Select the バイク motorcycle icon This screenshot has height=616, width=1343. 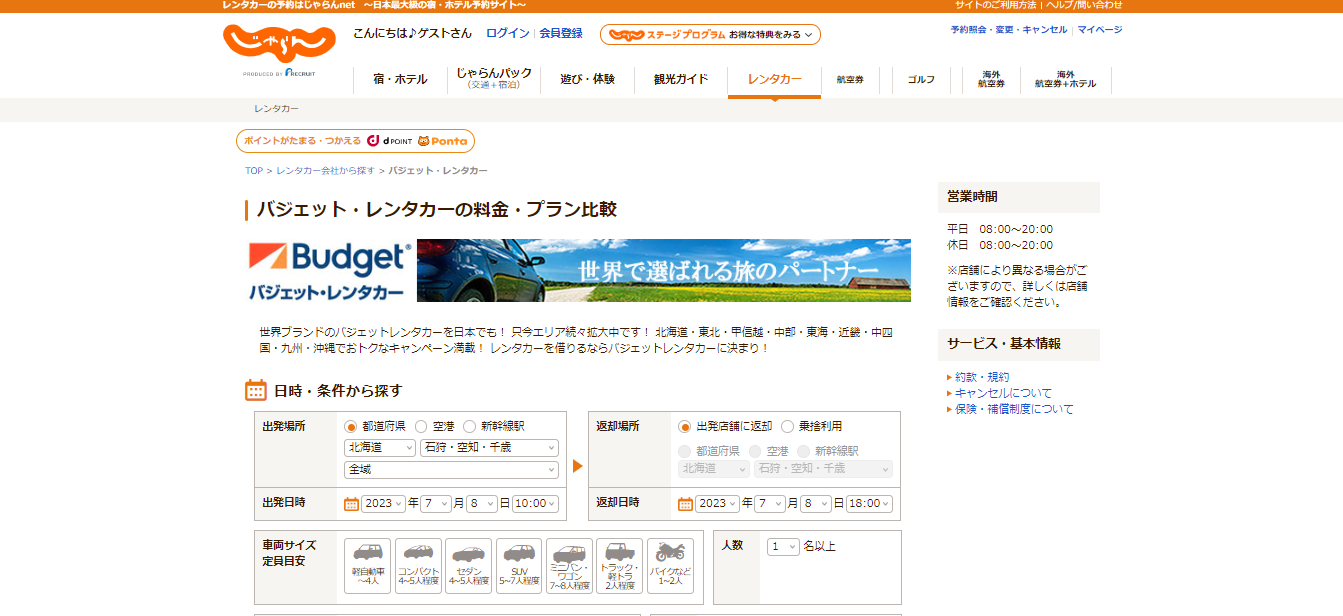670,566
